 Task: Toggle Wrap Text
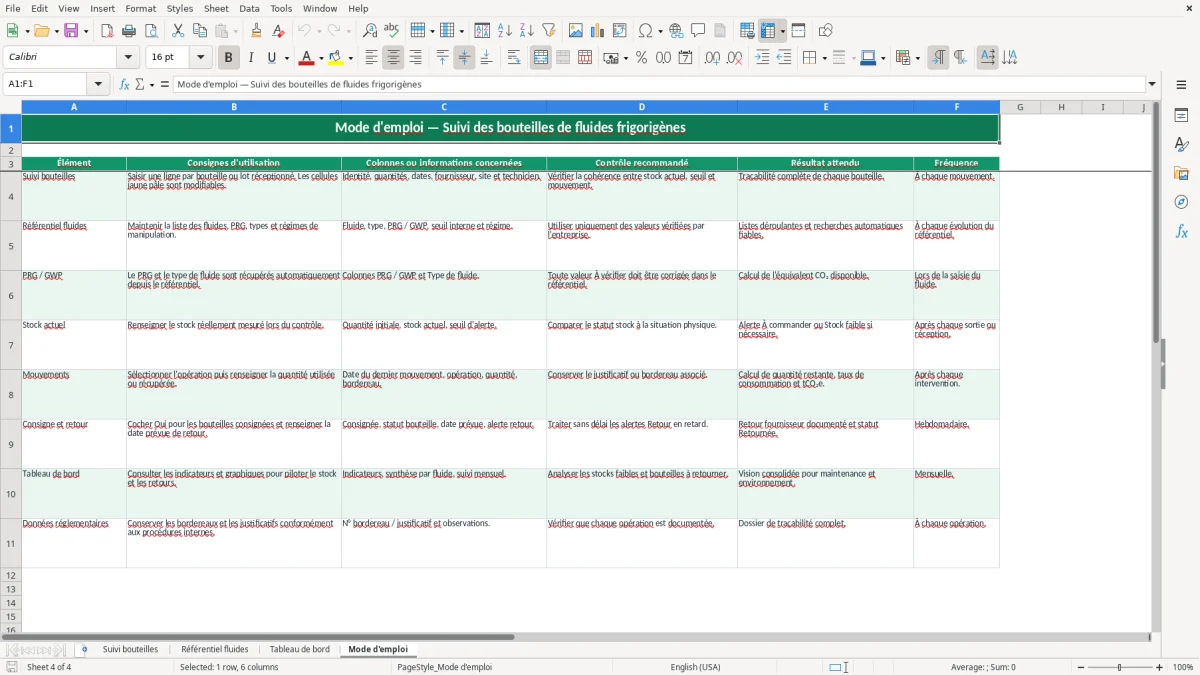(x=514, y=58)
